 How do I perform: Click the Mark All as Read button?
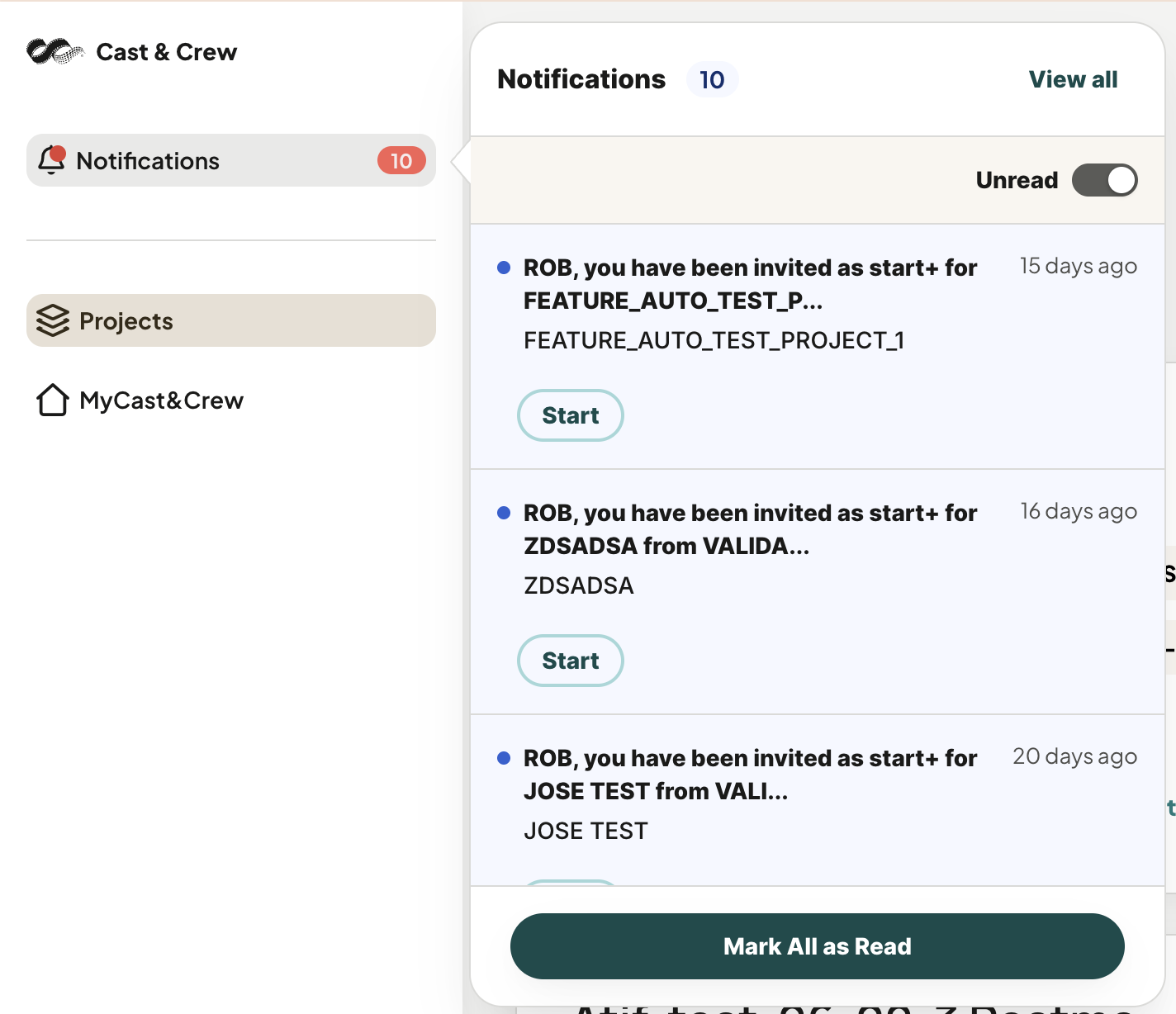click(818, 946)
